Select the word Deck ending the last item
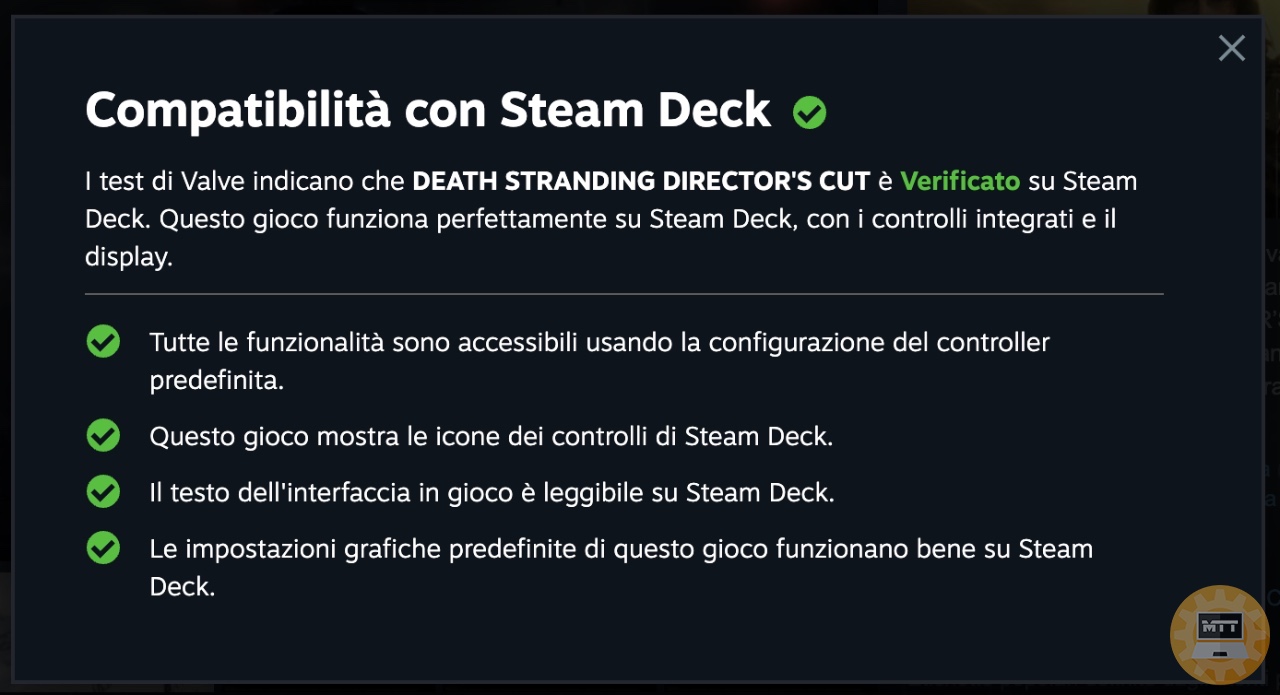Image resolution: width=1280 pixels, height=695 pixels. pos(182,586)
